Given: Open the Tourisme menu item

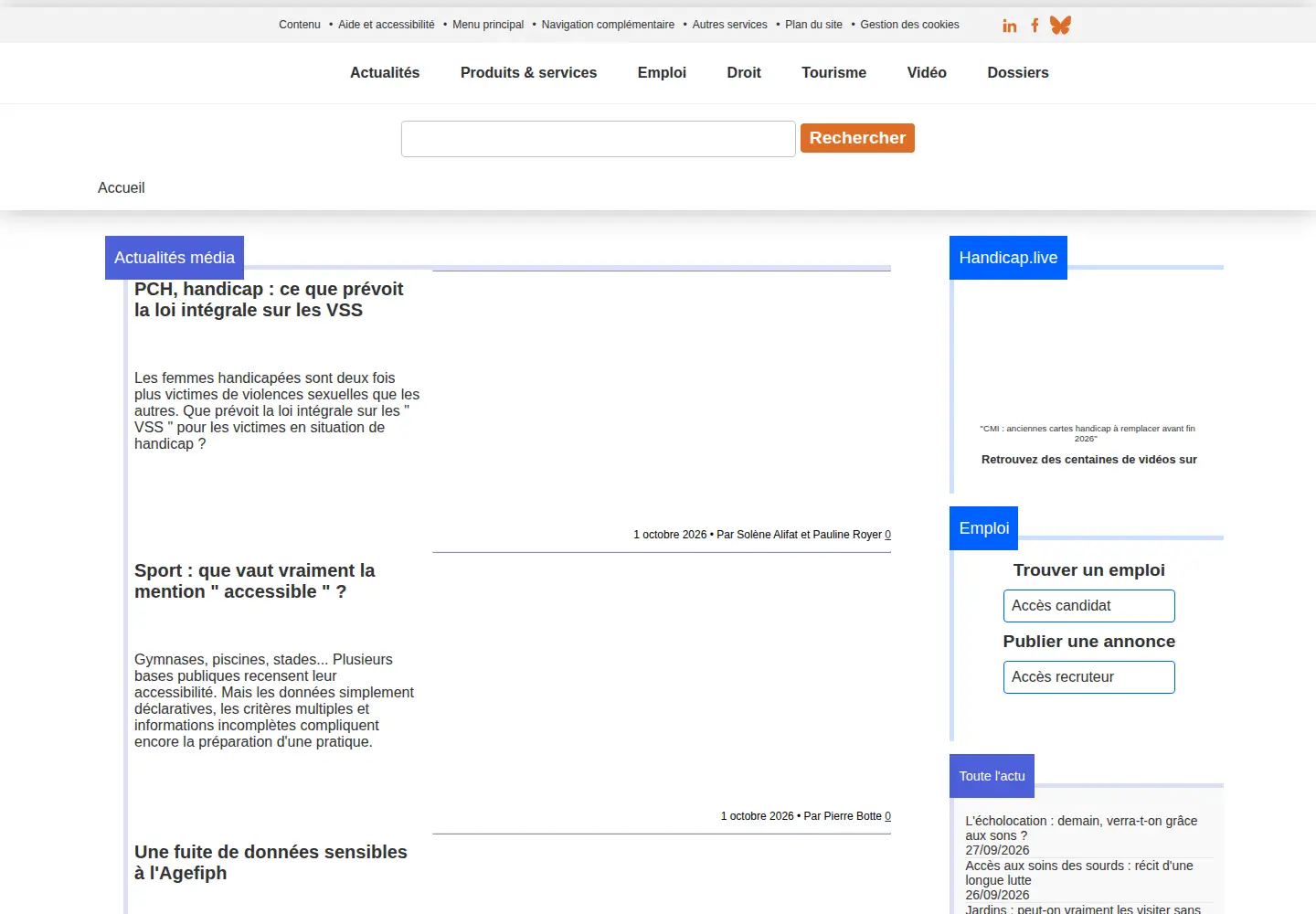Looking at the screenshot, I should (833, 73).
